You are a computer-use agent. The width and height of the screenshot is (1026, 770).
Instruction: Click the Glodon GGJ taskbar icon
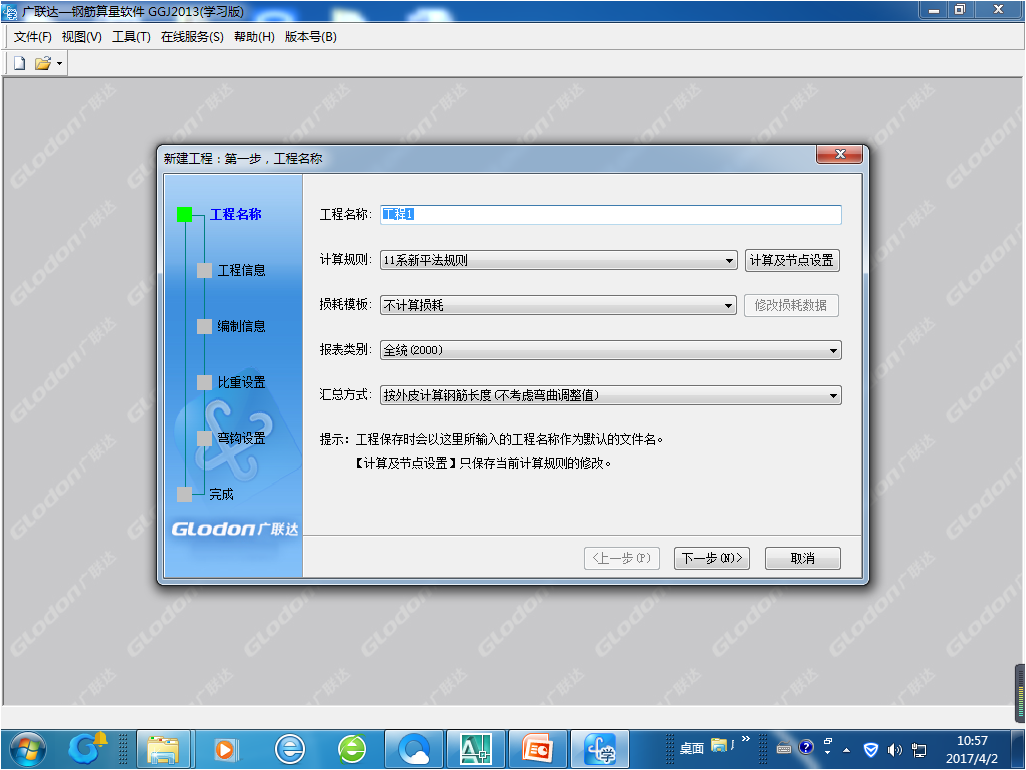click(600, 750)
